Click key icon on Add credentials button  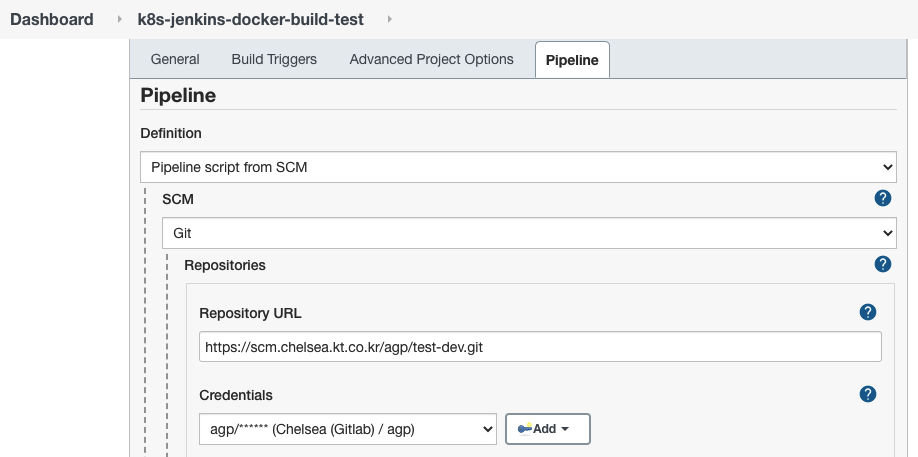click(524, 429)
